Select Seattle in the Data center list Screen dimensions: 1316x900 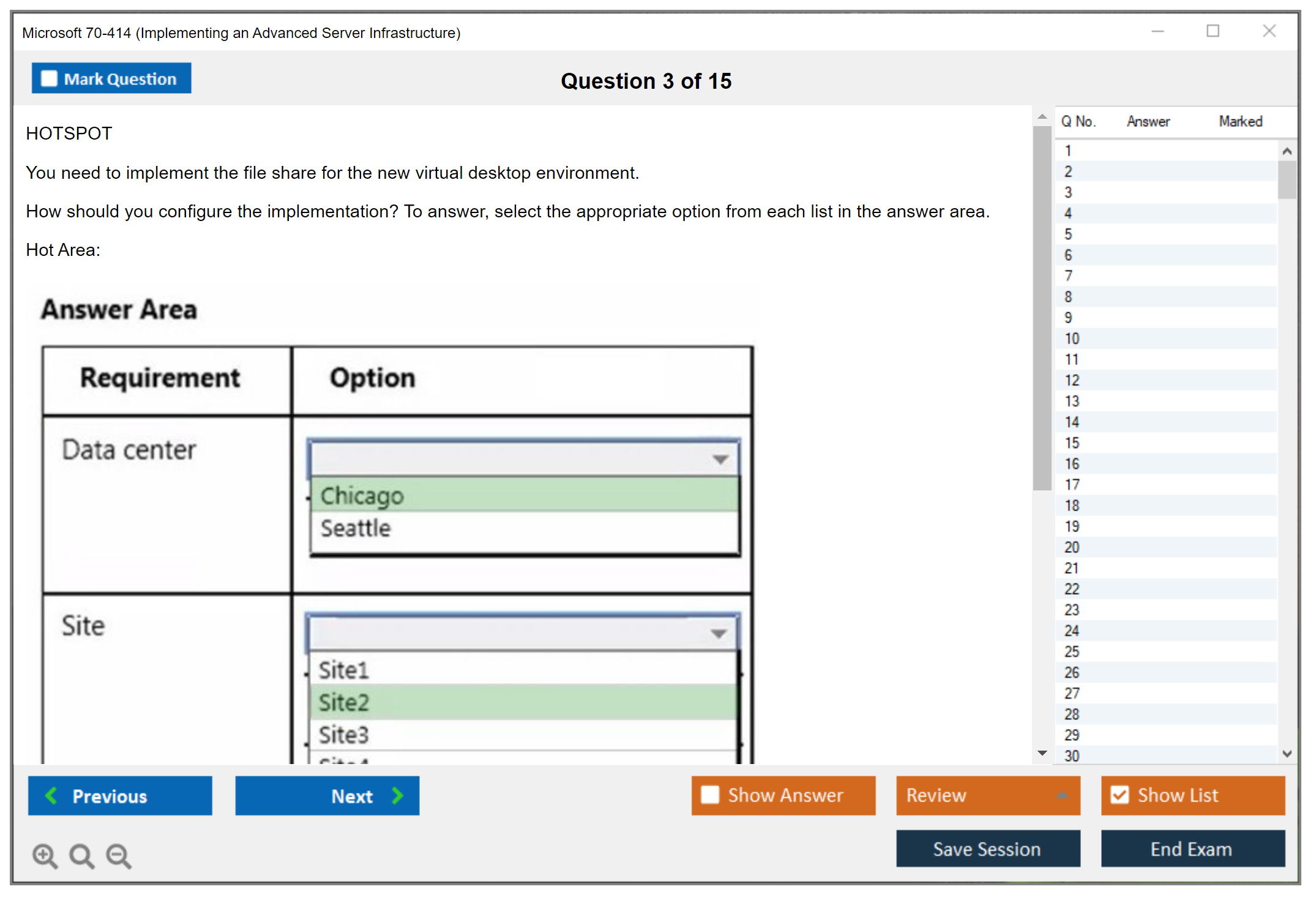pos(356,528)
